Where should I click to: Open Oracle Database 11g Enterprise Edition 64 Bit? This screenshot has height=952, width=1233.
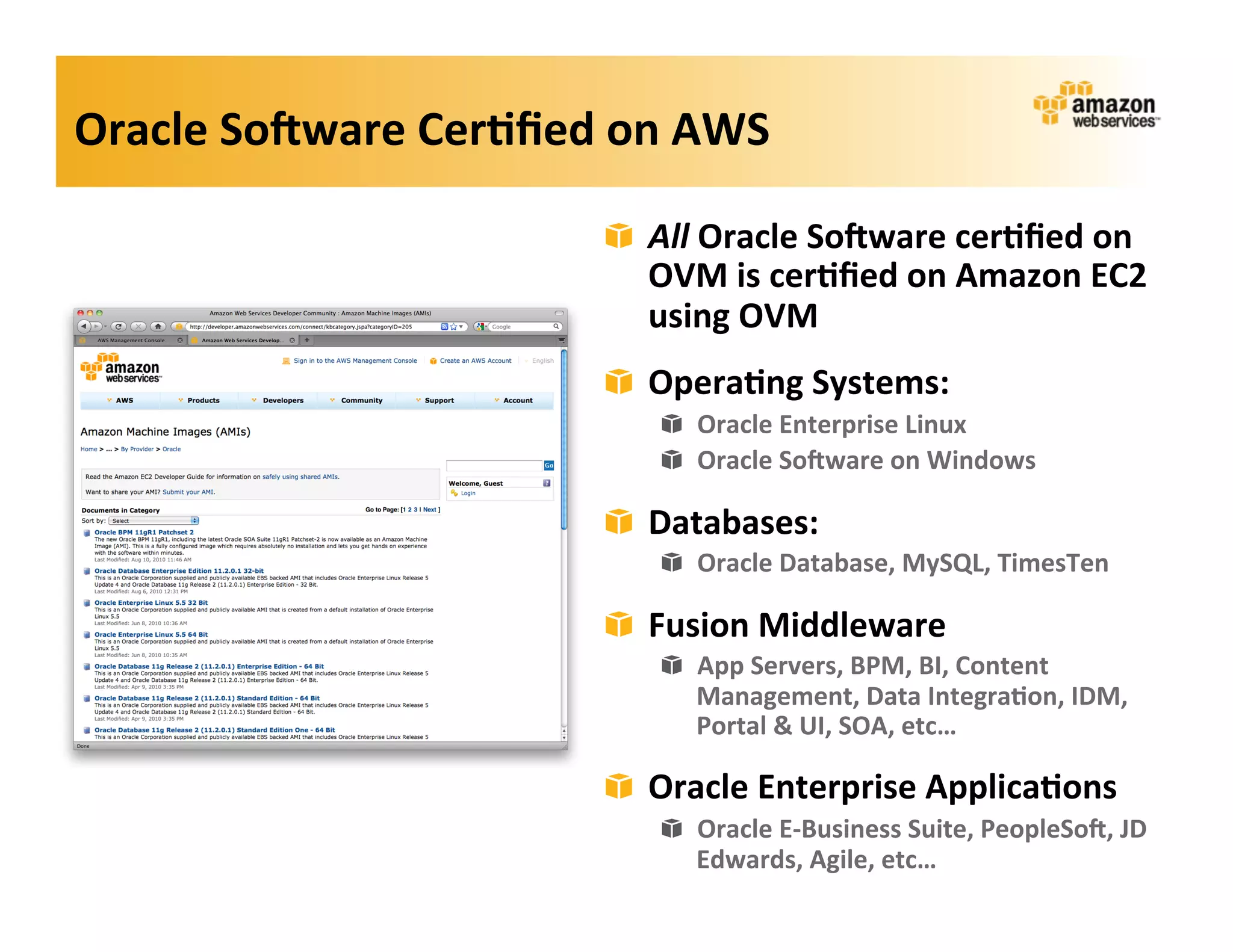click(x=209, y=666)
